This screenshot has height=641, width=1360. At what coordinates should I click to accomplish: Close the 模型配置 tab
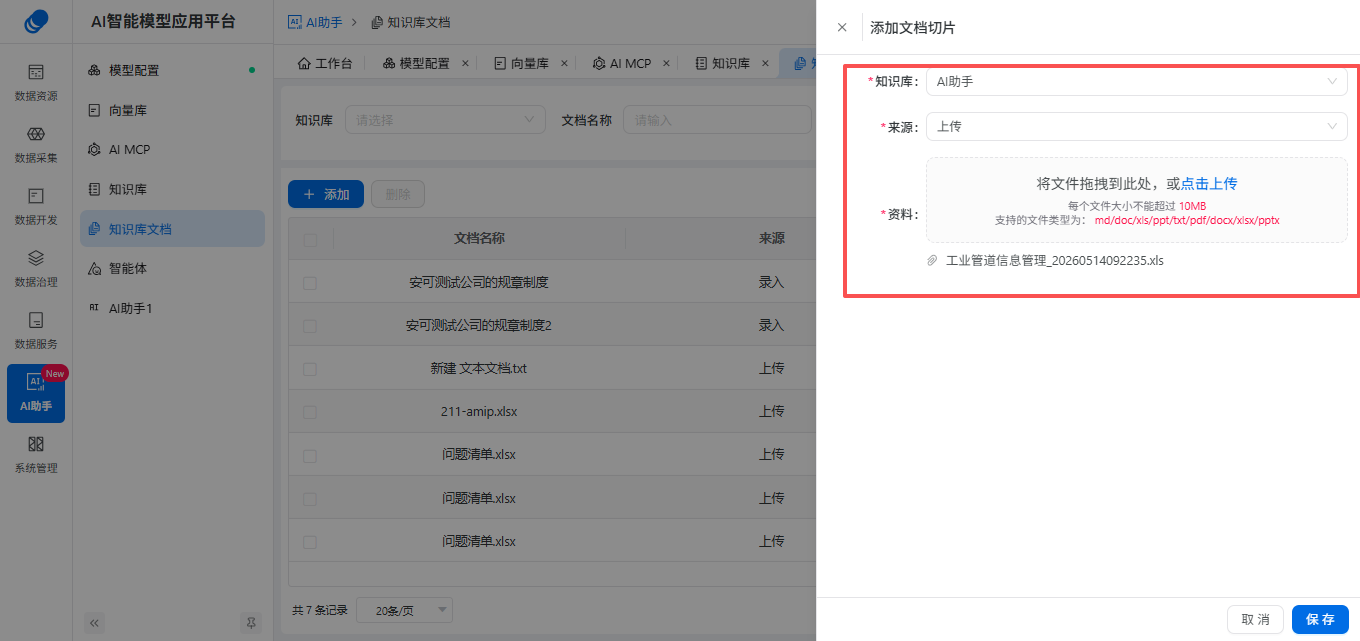465,63
